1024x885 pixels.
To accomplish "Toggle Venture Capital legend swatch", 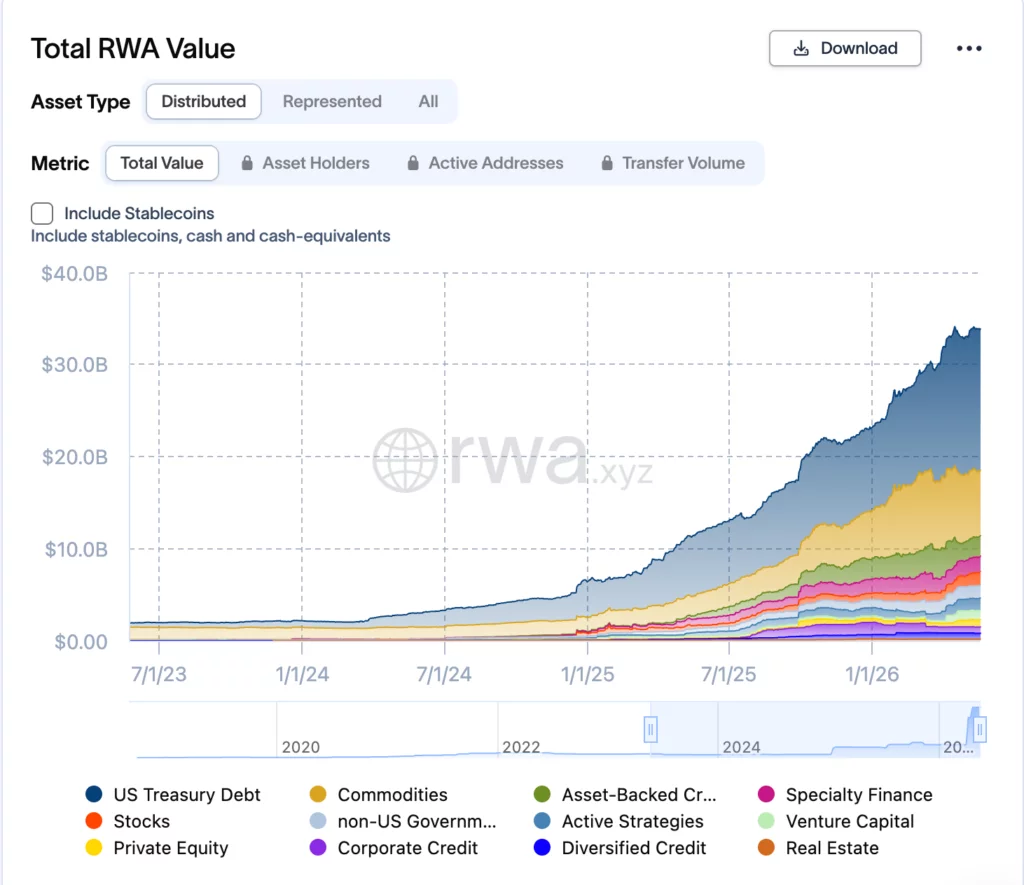I will click(x=766, y=821).
